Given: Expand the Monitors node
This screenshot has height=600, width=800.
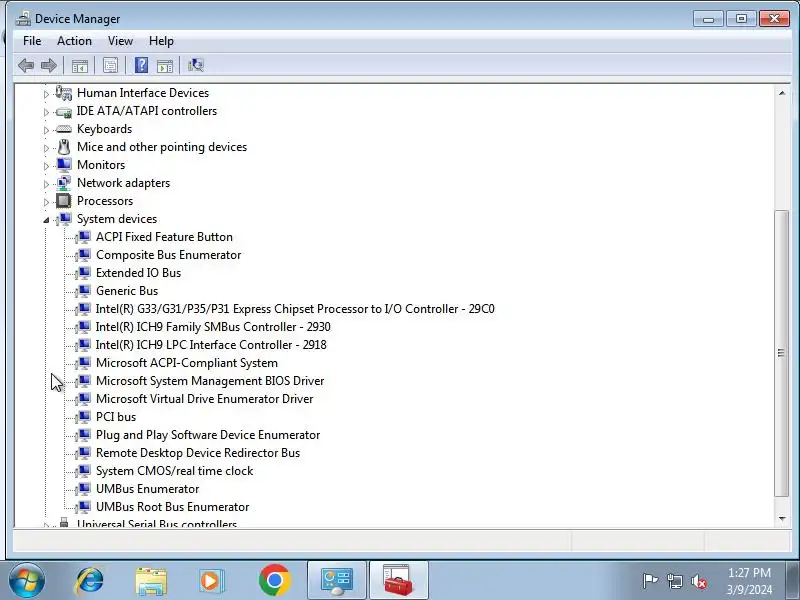Looking at the screenshot, I should (x=46, y=166).
